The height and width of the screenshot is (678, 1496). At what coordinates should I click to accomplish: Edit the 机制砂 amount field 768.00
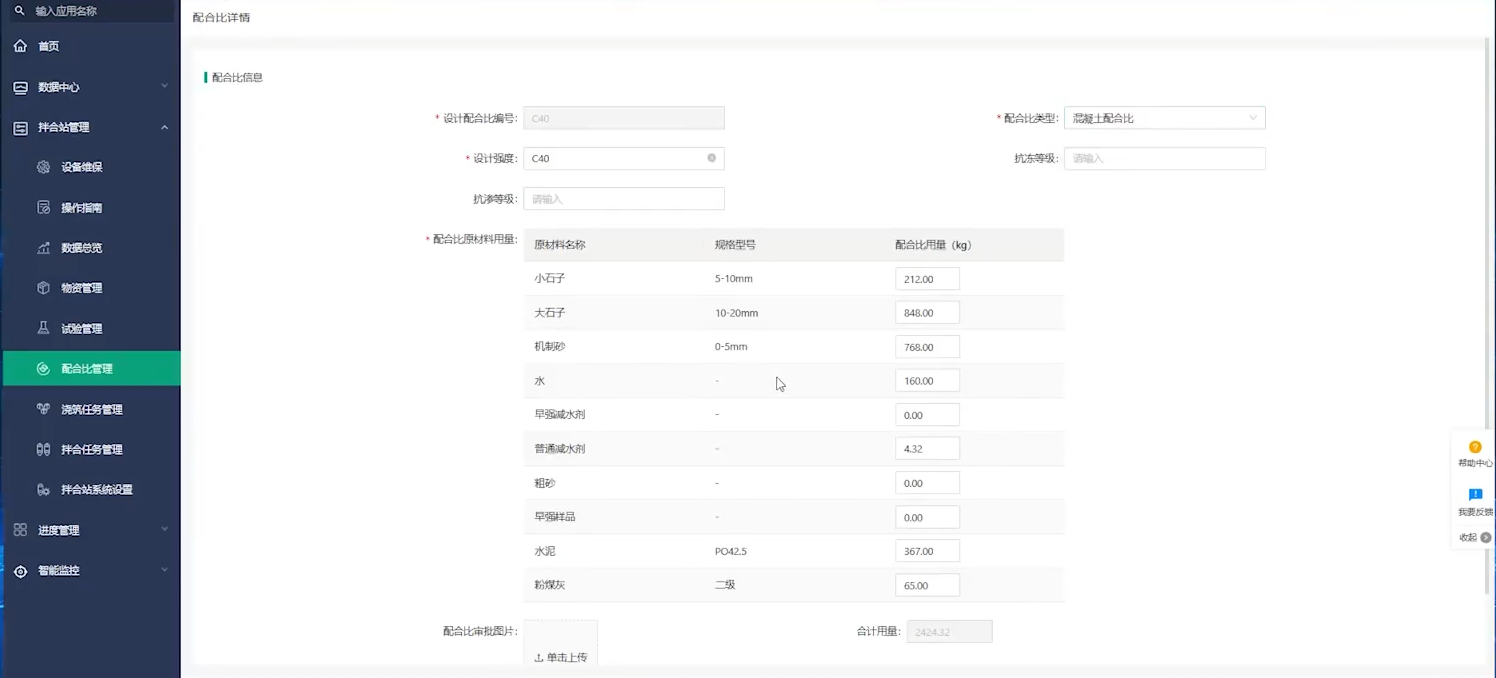coord(927,347)
